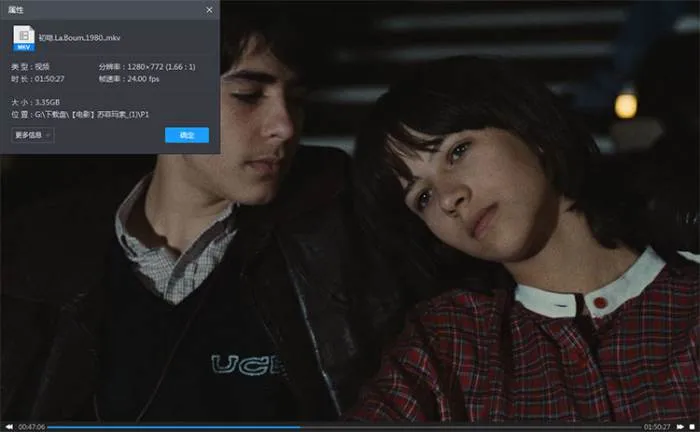Click the 01:50:27 duration in the dialog
The image size is (700, 432).
(x=50, y=79)
